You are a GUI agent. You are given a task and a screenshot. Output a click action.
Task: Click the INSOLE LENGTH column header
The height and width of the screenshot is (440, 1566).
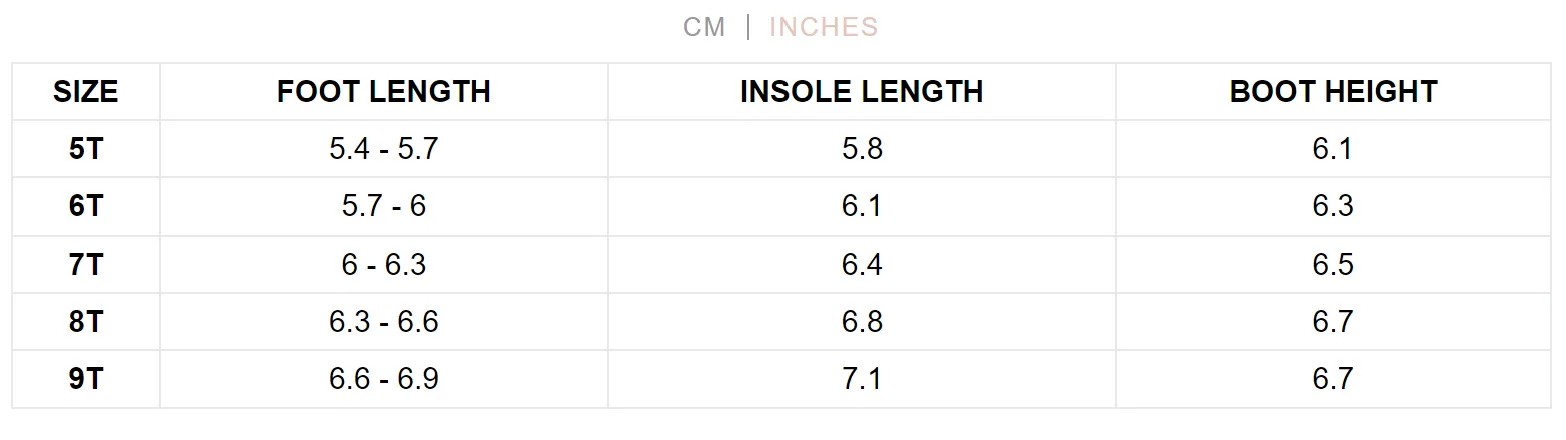pos(862,92)
